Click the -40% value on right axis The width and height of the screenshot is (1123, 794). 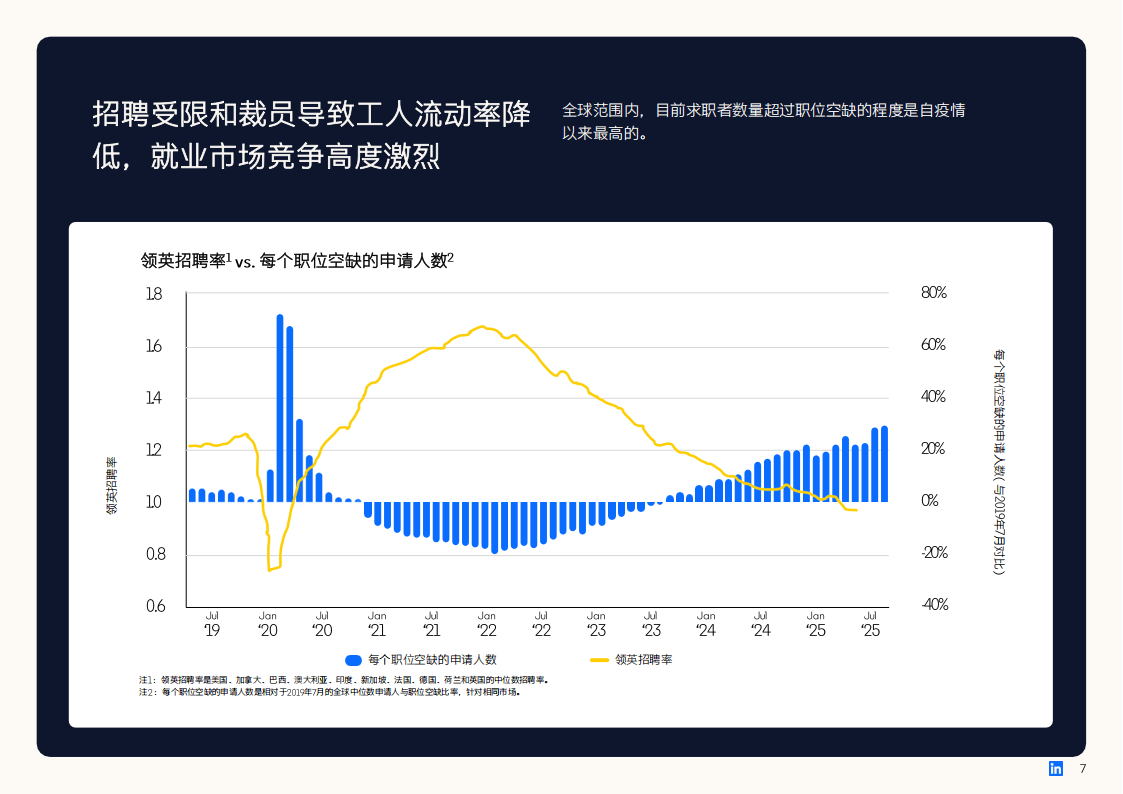933,605
